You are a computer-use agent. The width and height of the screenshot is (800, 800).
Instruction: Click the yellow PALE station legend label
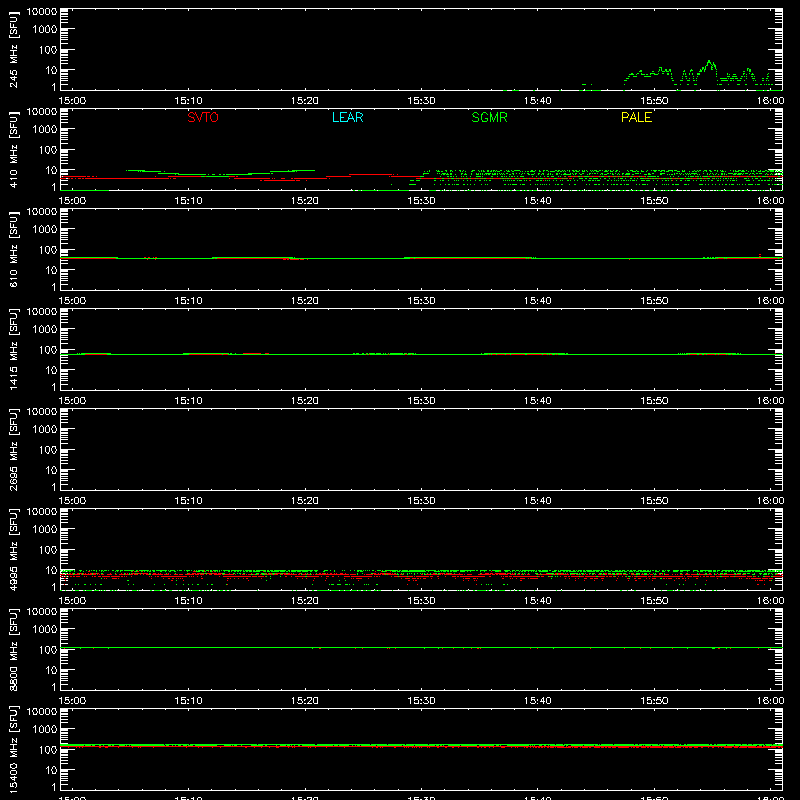tap(636, 117)
